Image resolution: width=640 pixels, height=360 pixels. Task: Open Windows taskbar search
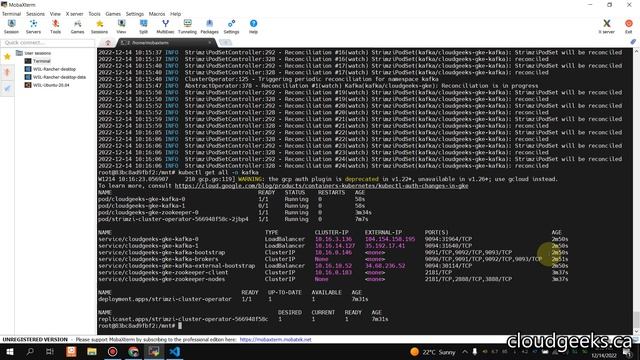click(x=30, y=352)
